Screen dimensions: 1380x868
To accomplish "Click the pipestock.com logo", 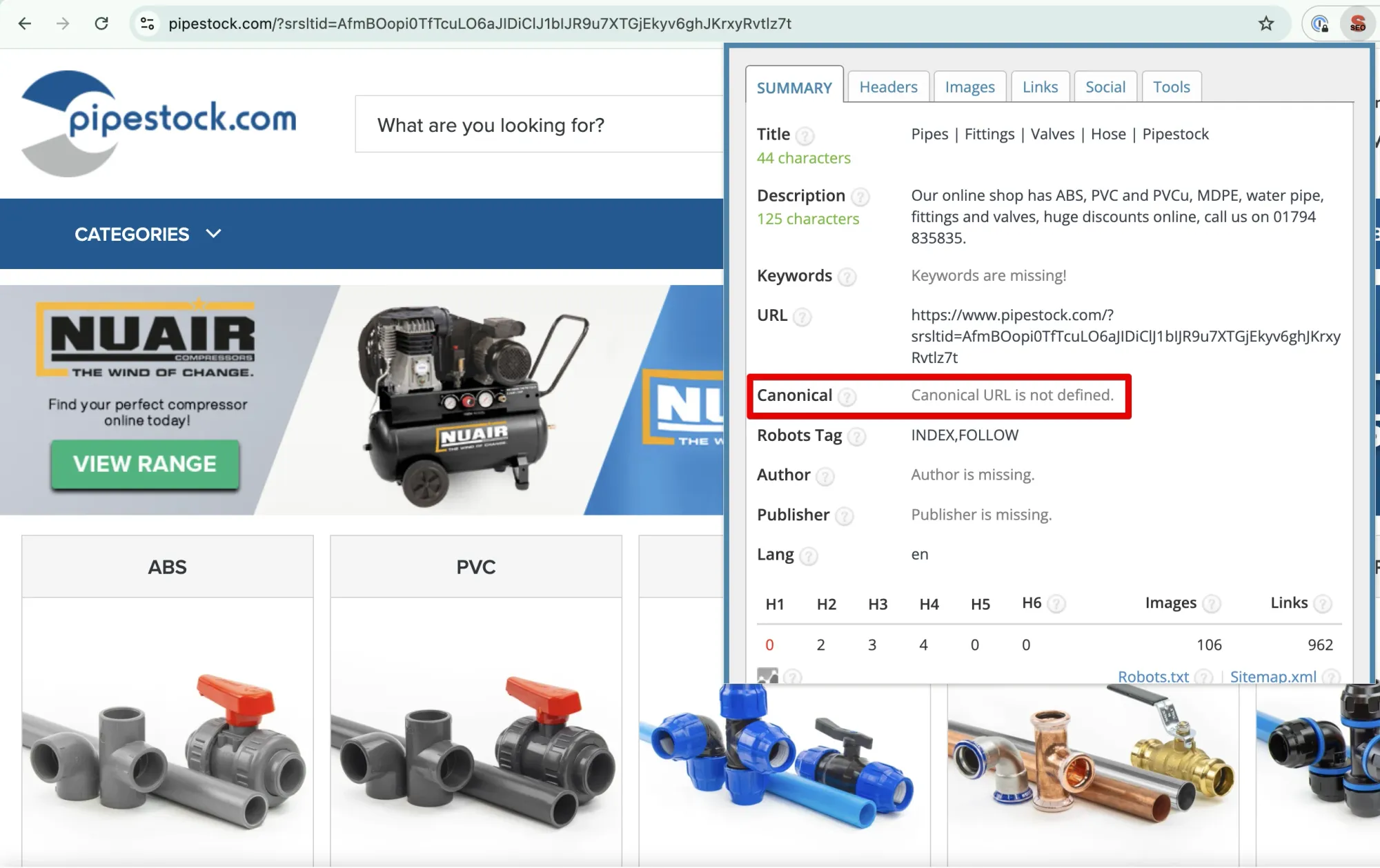I will pos(159,123).
